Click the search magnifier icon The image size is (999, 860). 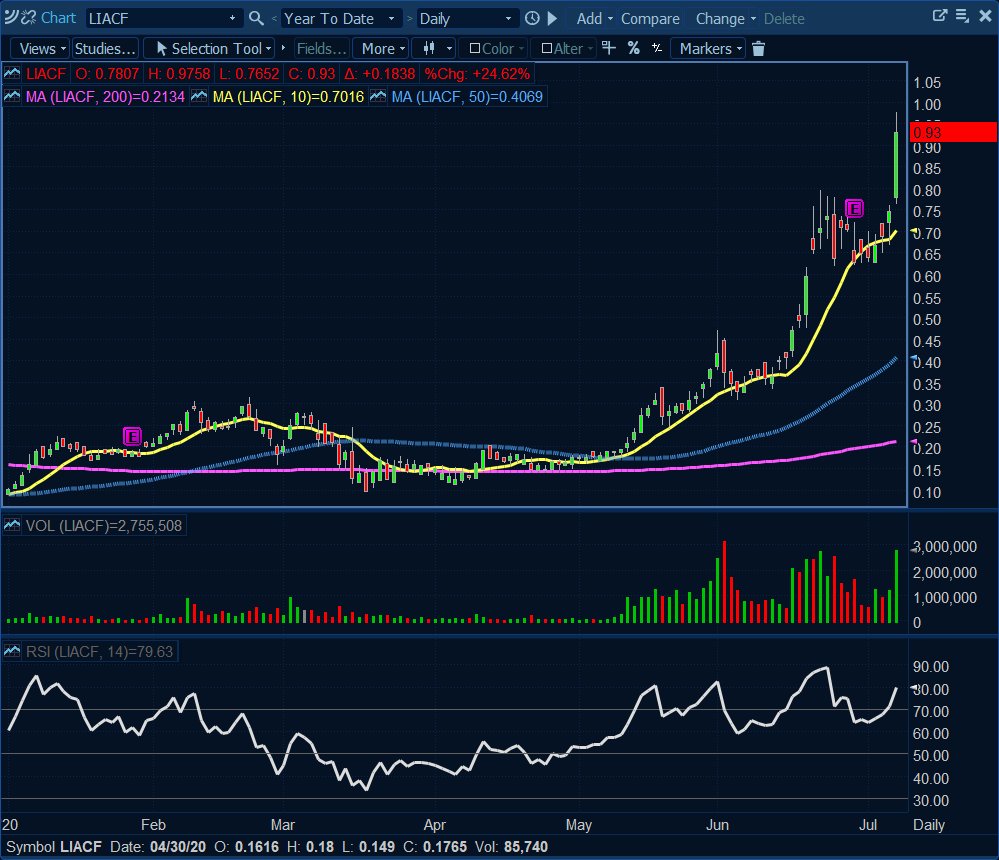[256, 18]
